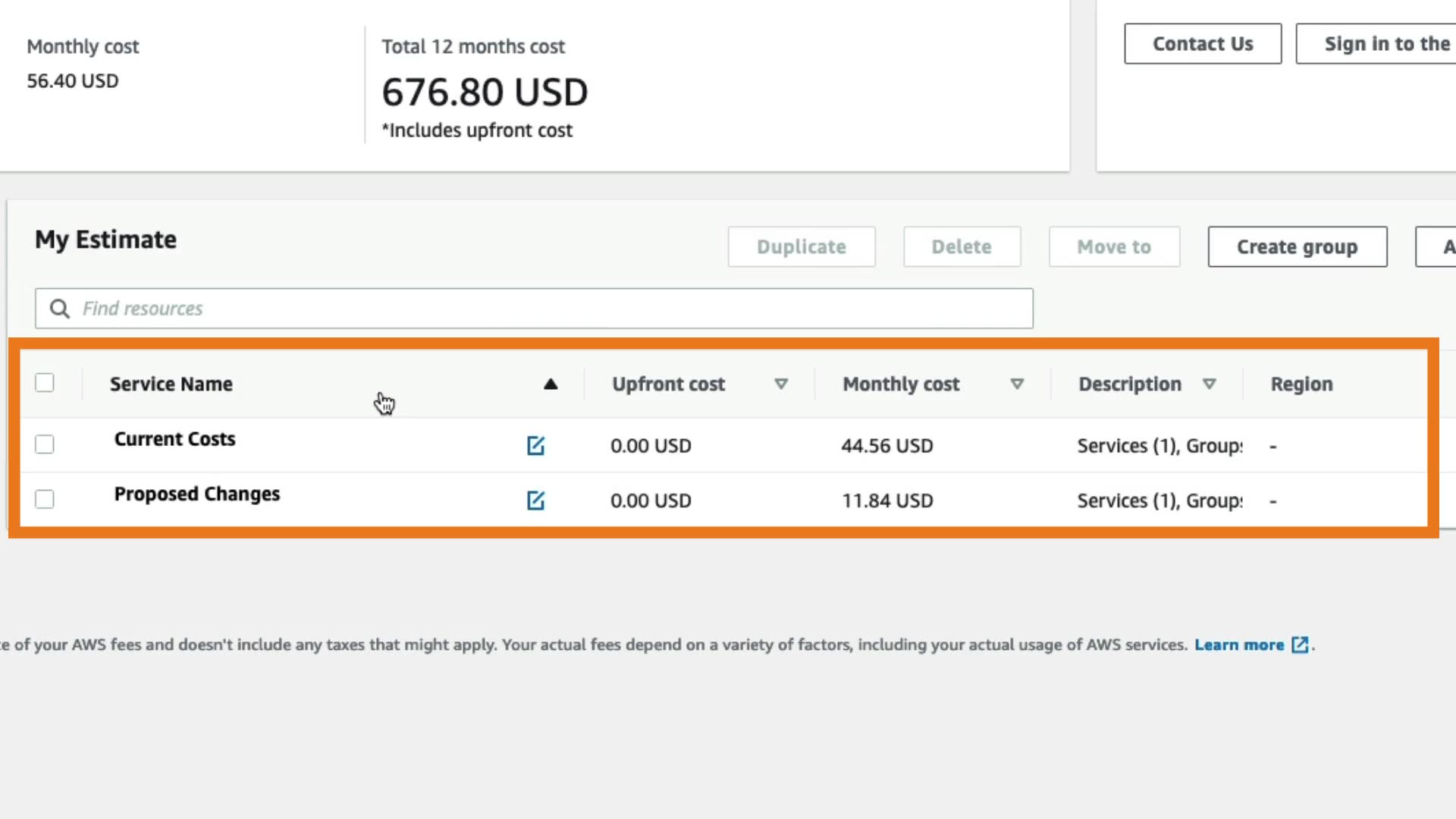Sort by Description dropdown arrow
The height and width of the screenshot is (819, 1456).
click(1209, 384)
